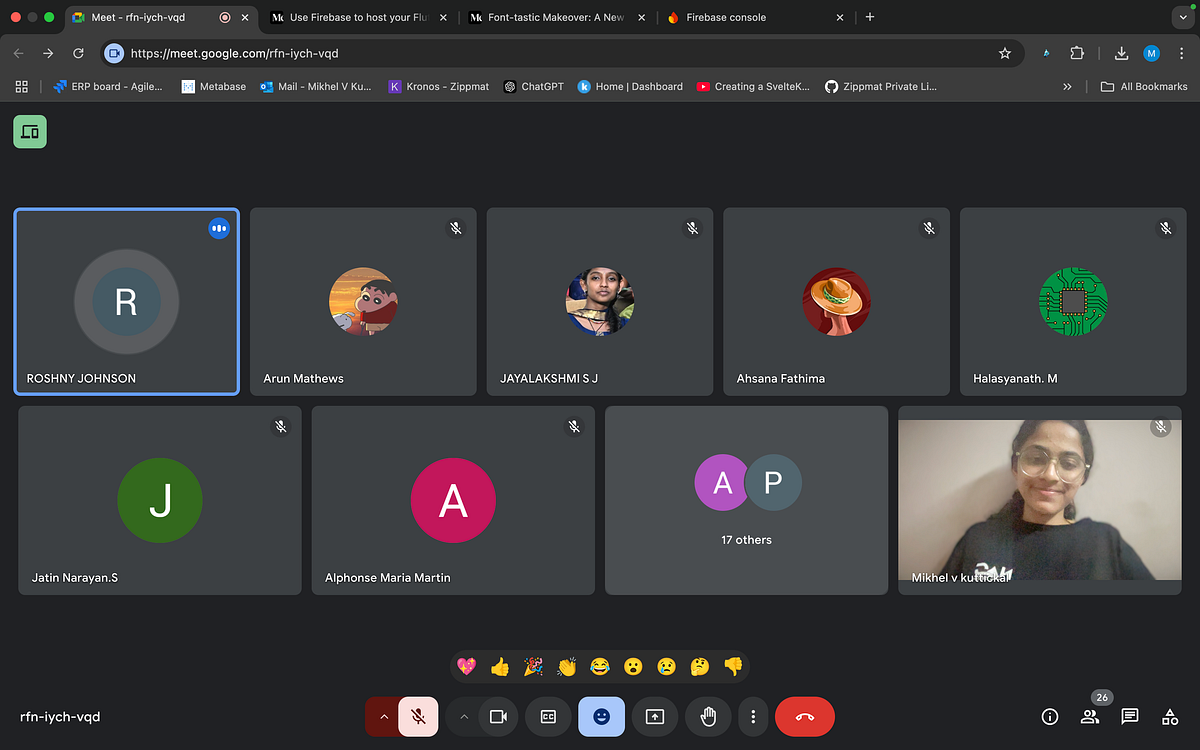The width and height of the screenshot is (1200, 750).
Task: Open Chrome's downloads icon
Action: 1121,53
